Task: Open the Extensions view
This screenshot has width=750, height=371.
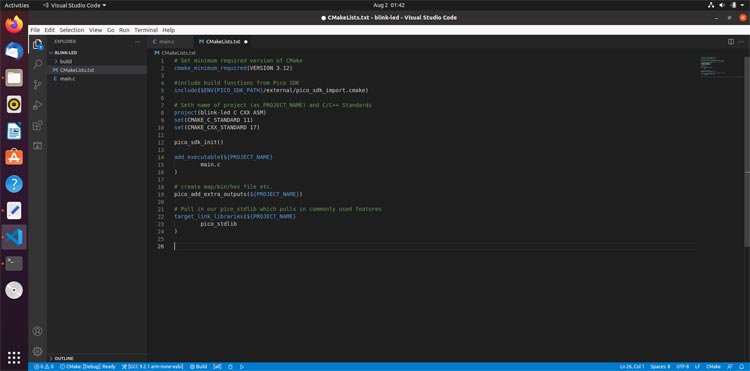Action: (x=37, y=125)
